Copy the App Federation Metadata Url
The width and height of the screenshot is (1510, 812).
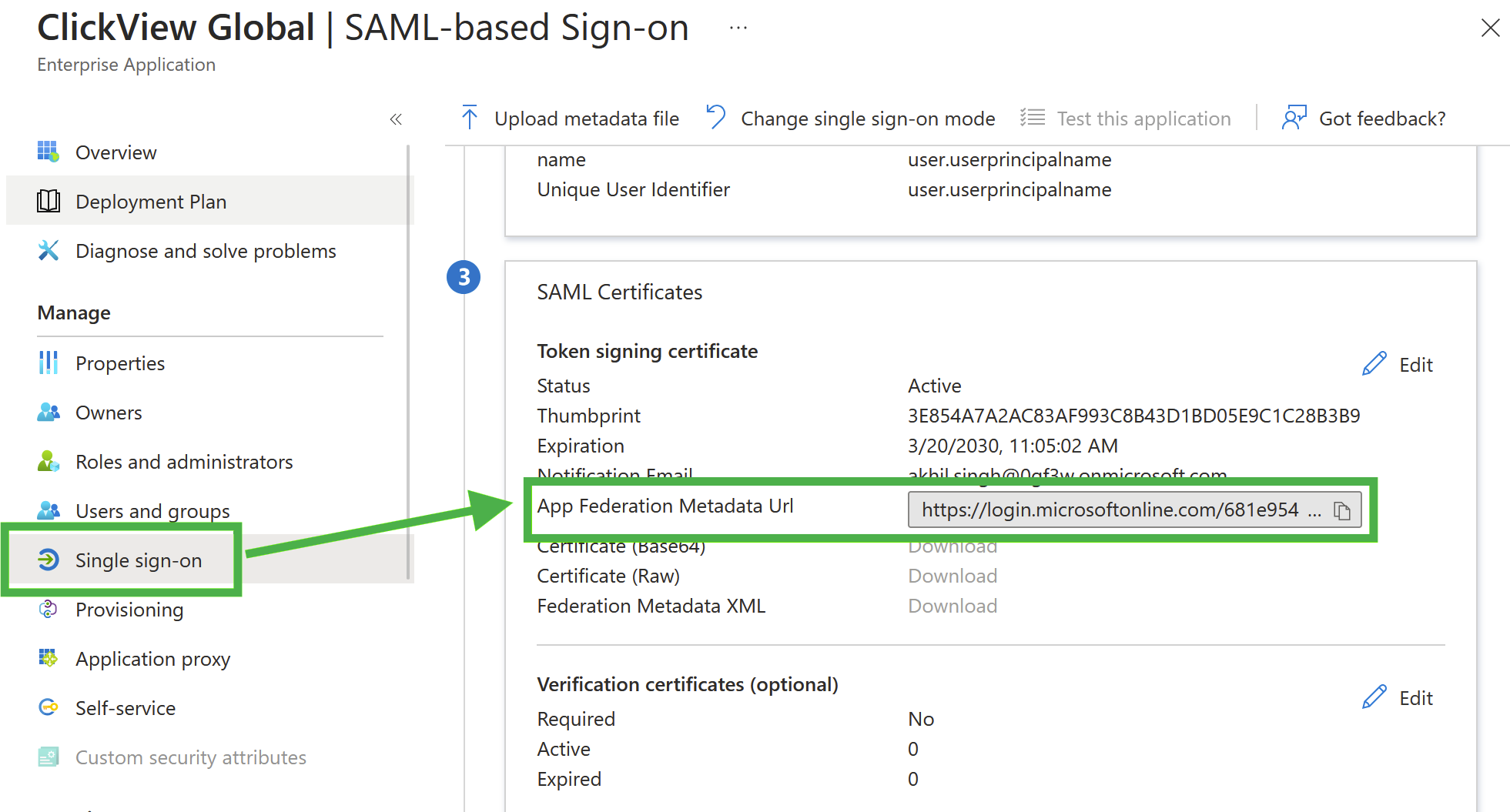coord(1342,510)
